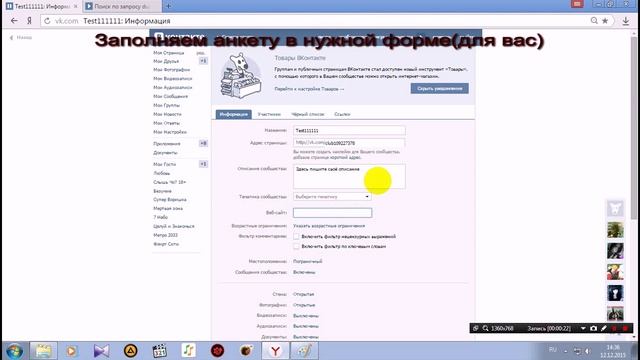Open a new tab with plus icon
The width and height of the screenshot is (640, 360).
point(169,6)
